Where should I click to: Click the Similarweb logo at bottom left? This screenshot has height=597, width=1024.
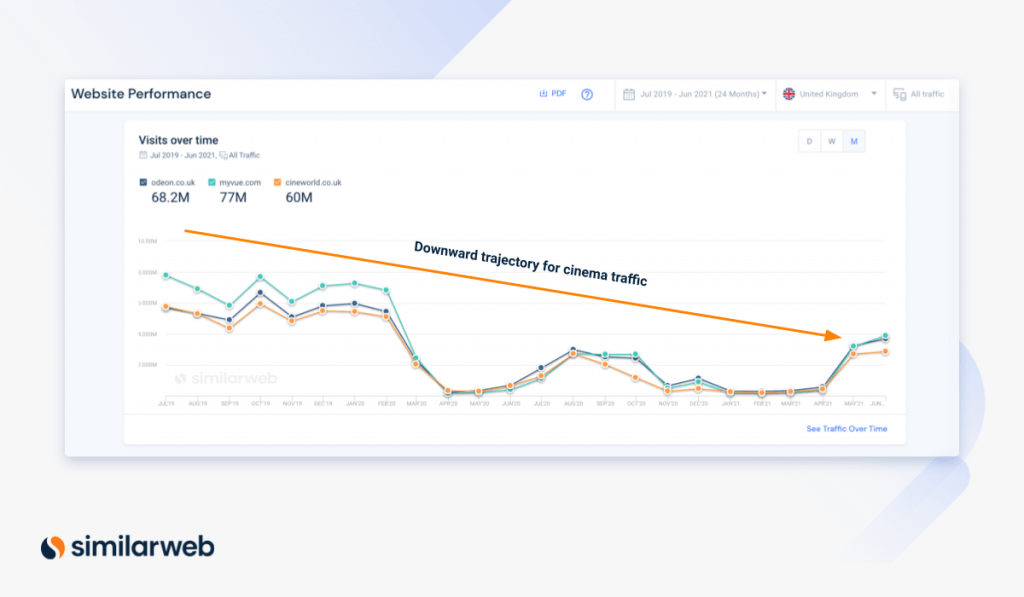[127, 547]
